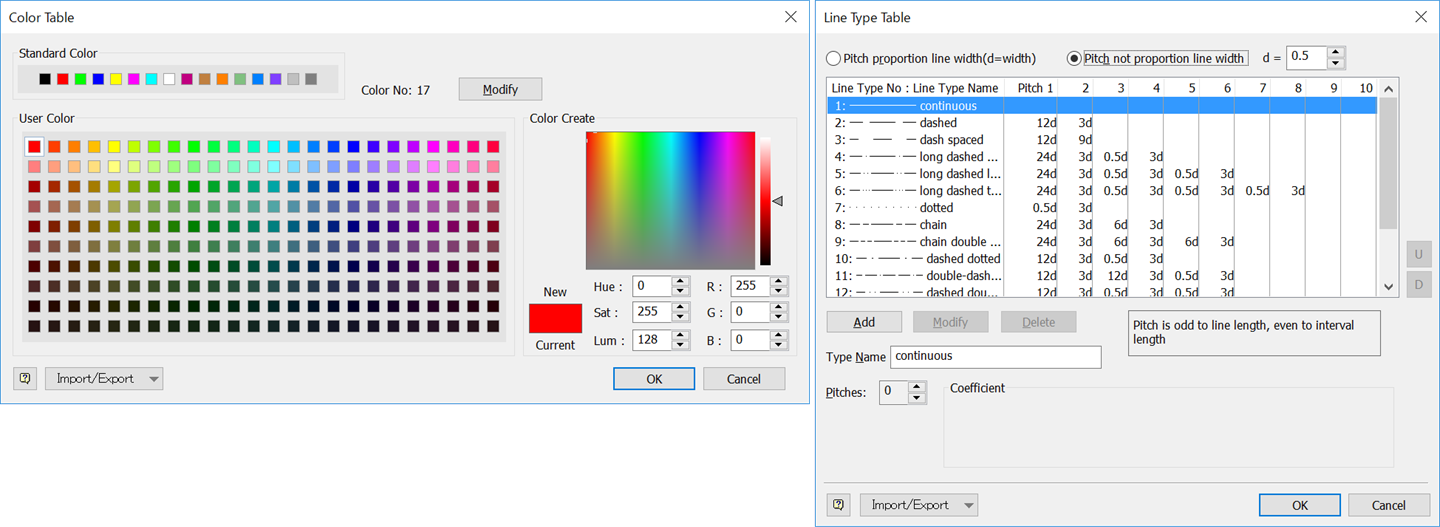1440x527 pixels.
Task: Click the D move-down button
Action: click(1418, 284)
